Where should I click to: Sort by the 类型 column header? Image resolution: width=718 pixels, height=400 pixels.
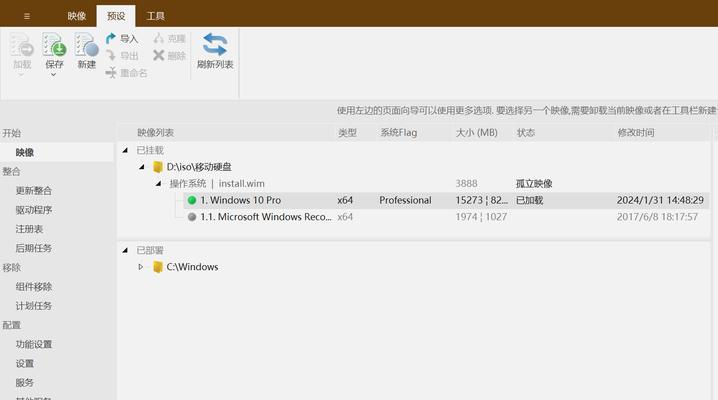click(x=347, y=133)
